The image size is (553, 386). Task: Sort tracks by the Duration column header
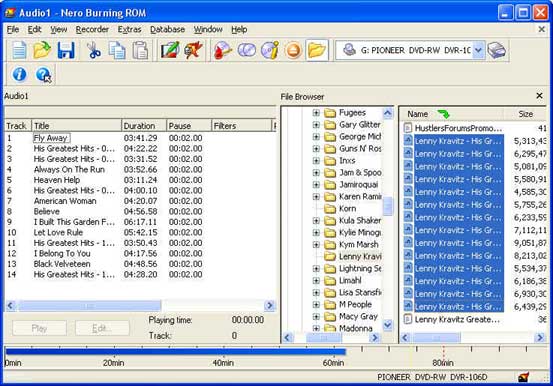tap(144, 126)
